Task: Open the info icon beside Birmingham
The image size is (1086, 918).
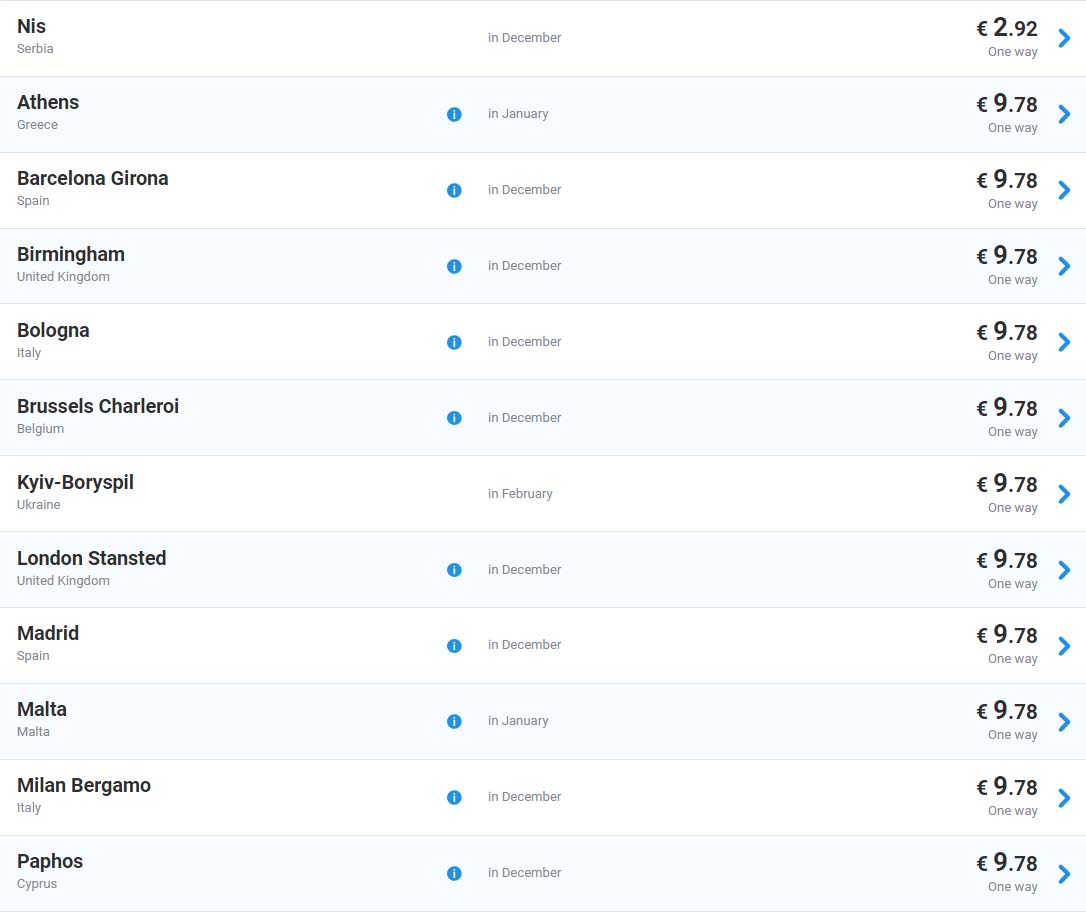Action: [x=454, y=266]
